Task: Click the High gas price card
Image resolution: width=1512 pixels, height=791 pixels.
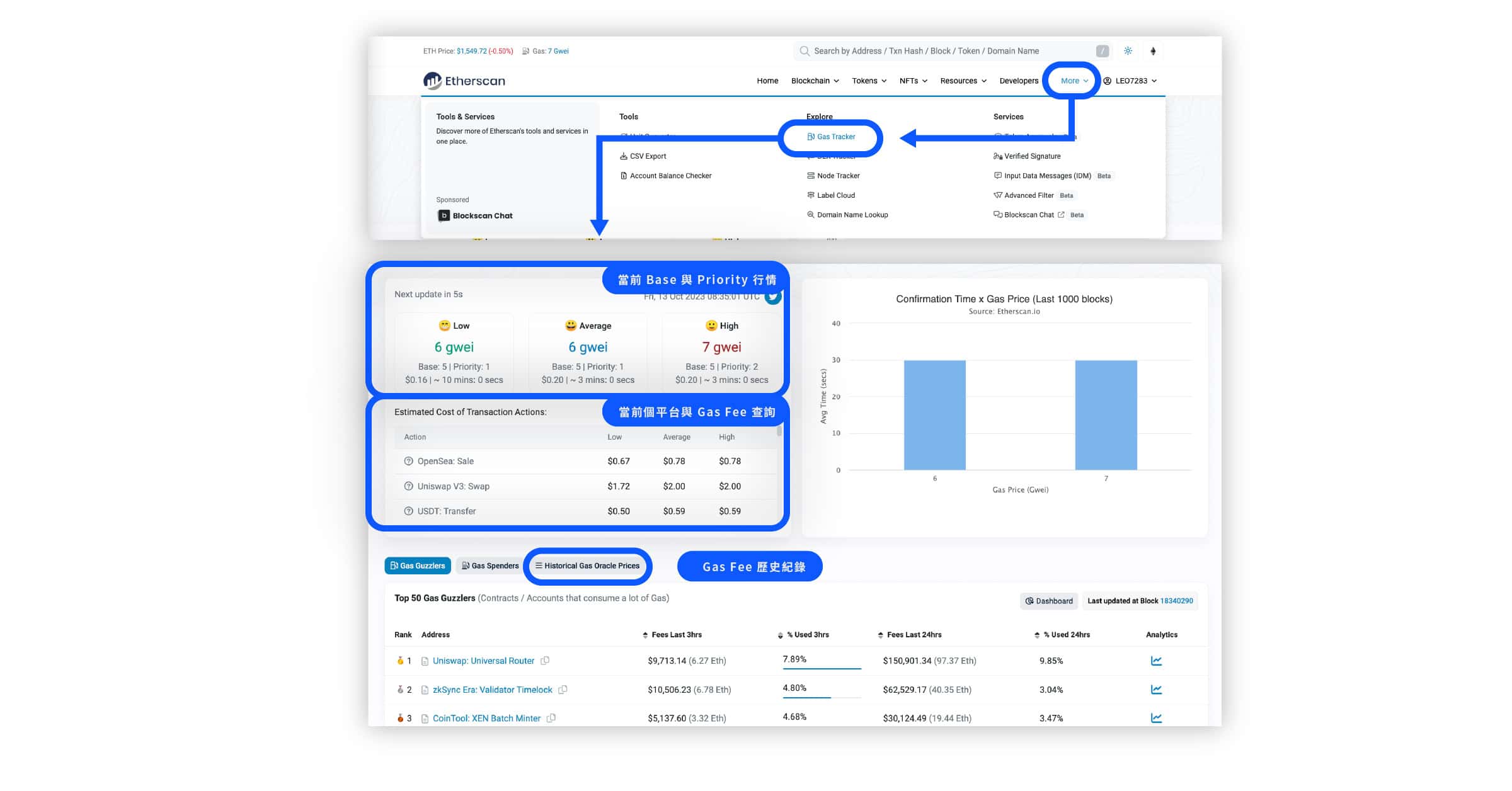Action: 722,352
